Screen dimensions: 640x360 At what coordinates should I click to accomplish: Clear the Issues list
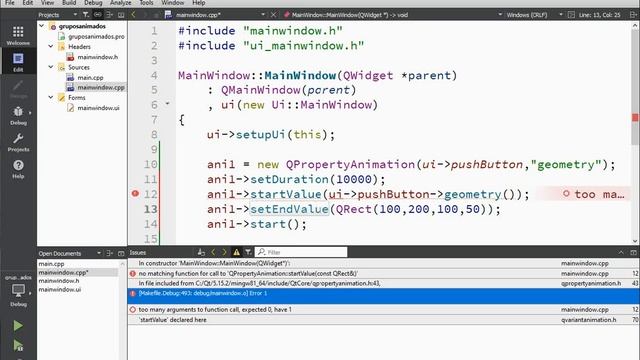click(x=201, y=252)
